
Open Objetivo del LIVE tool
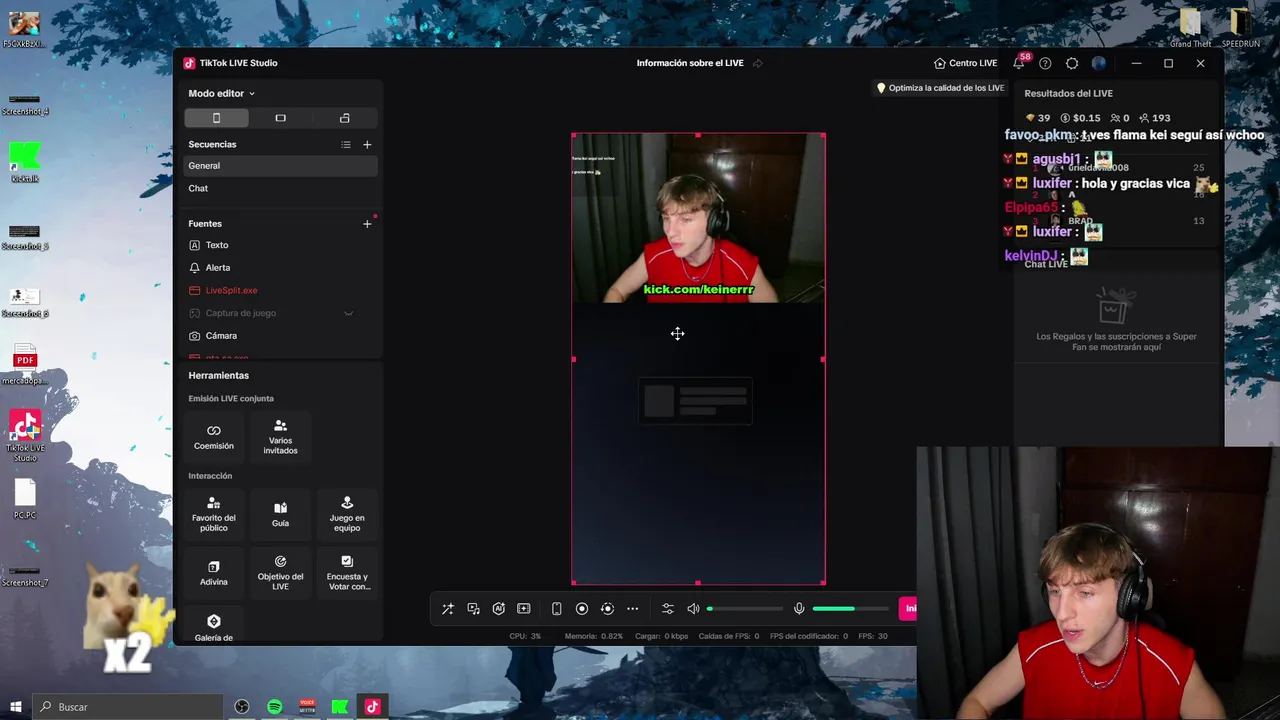[x=280, y=573]
